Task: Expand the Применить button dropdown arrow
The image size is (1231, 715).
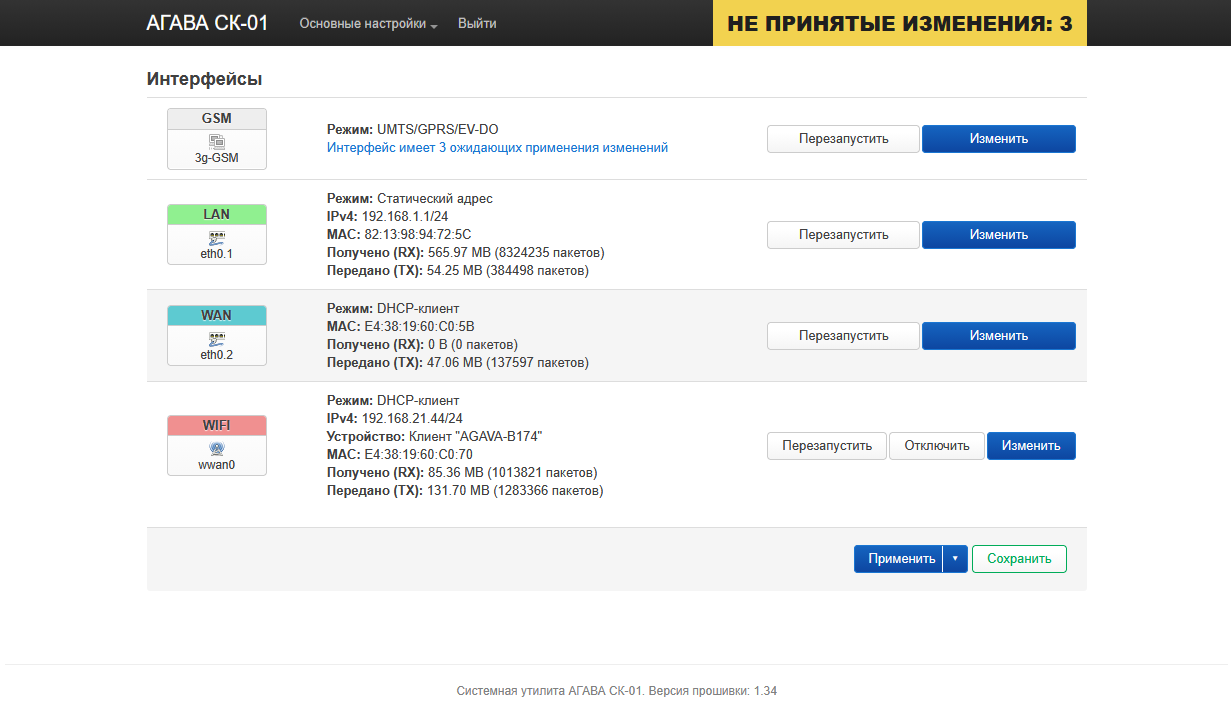Action: [955, 559]
